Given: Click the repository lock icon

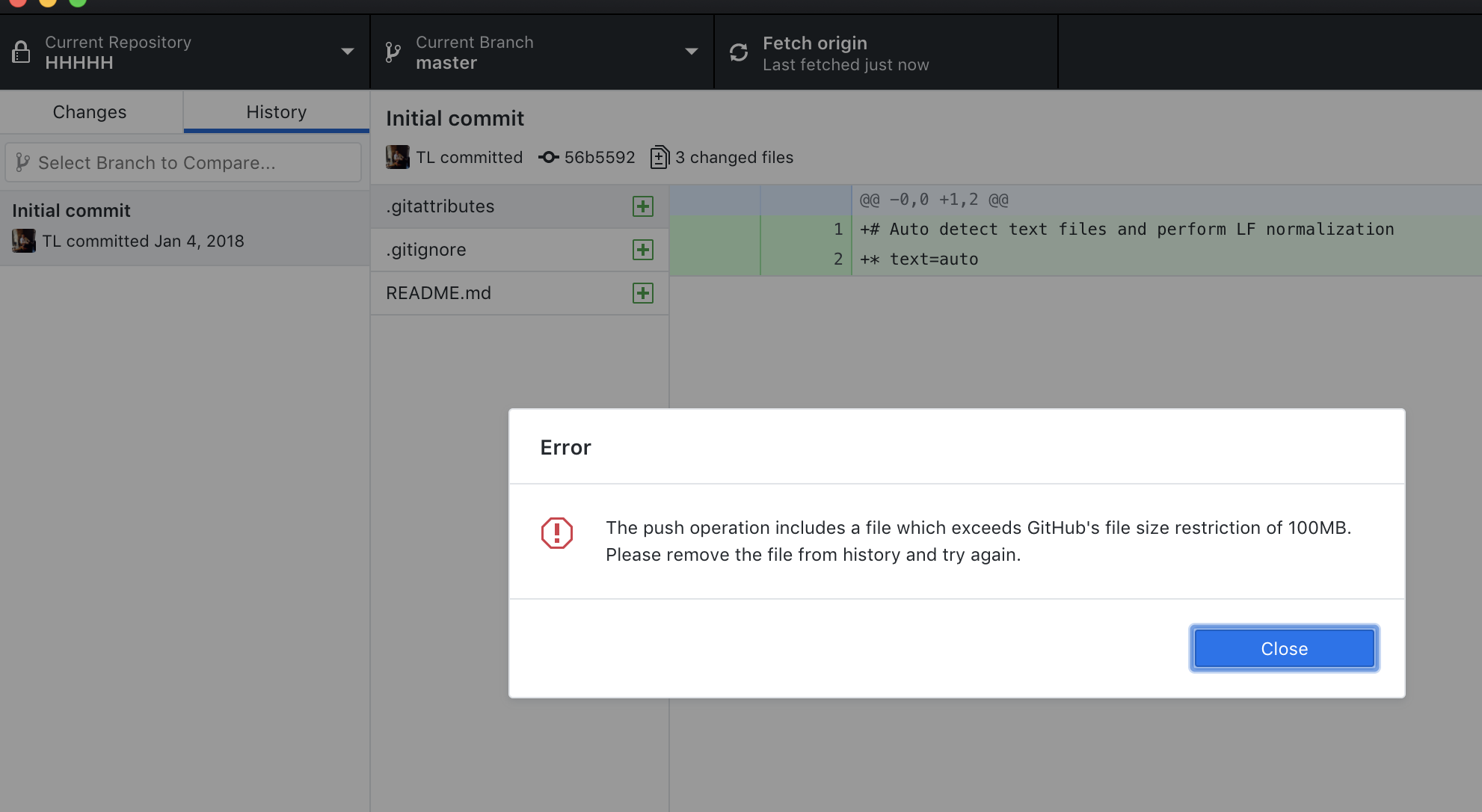Looking at the screenshot, I should pyautogui.click(x=21, y=52).
